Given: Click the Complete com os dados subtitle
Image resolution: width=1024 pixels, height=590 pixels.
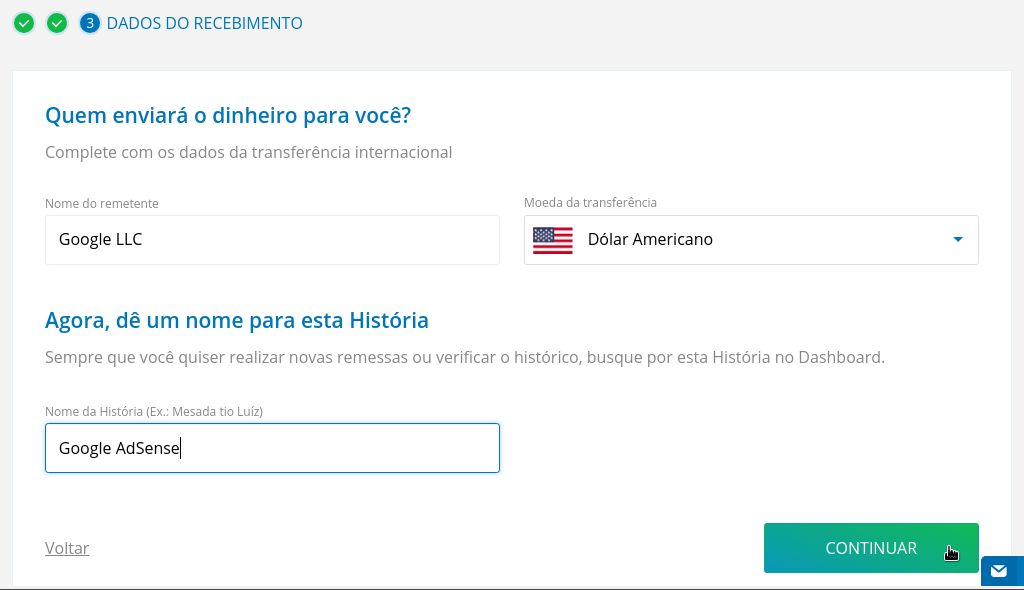Looking at the screenshot, I should (x=249, y=152).
